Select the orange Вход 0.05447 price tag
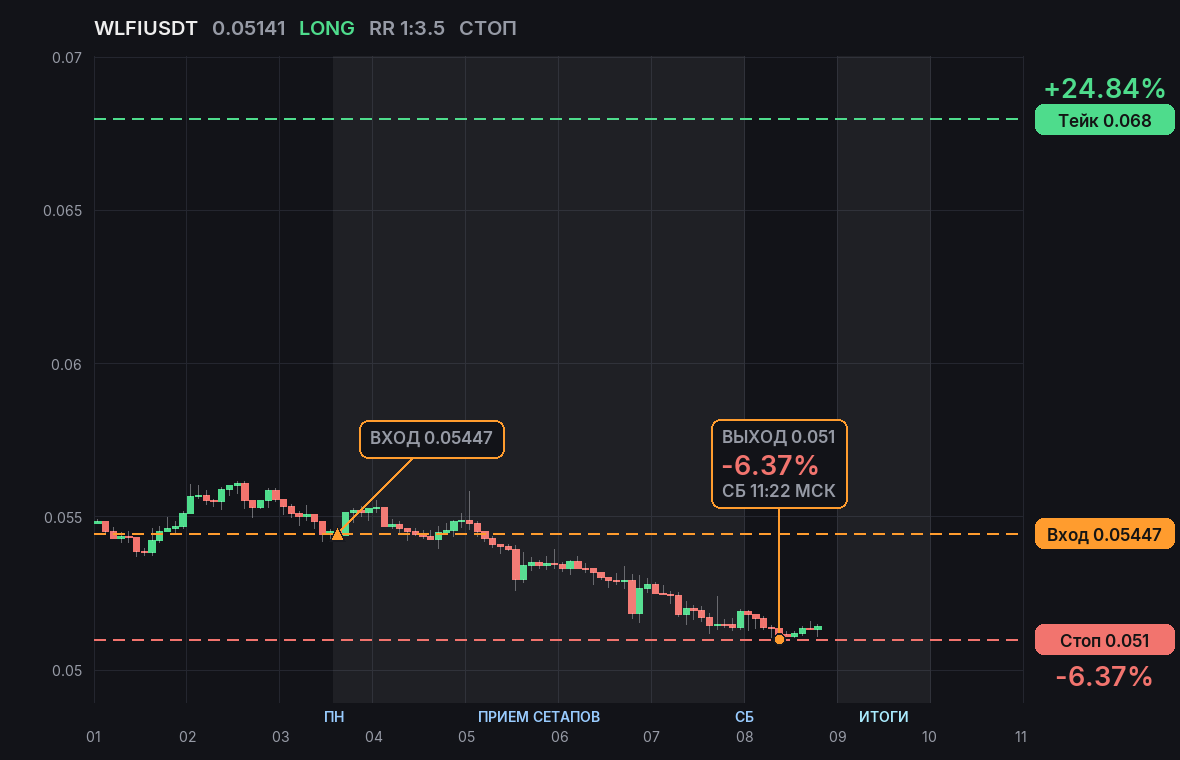Screen dimensions: 1180x760 1104,534
